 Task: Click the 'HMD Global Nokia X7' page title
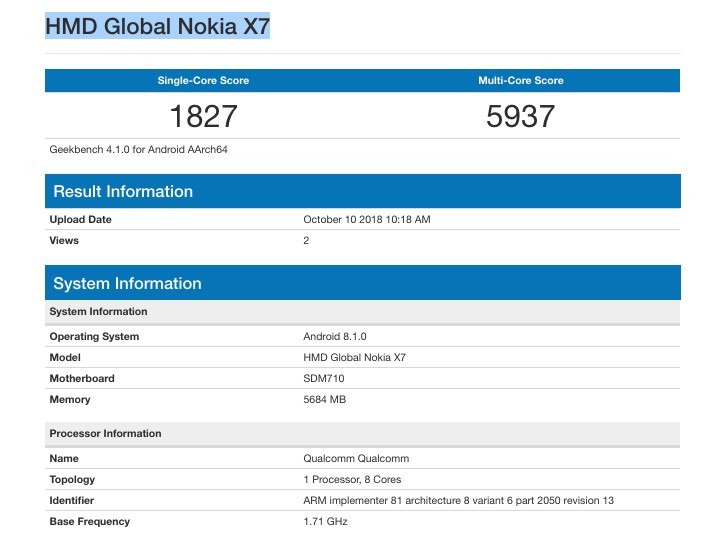coord(157,26)
